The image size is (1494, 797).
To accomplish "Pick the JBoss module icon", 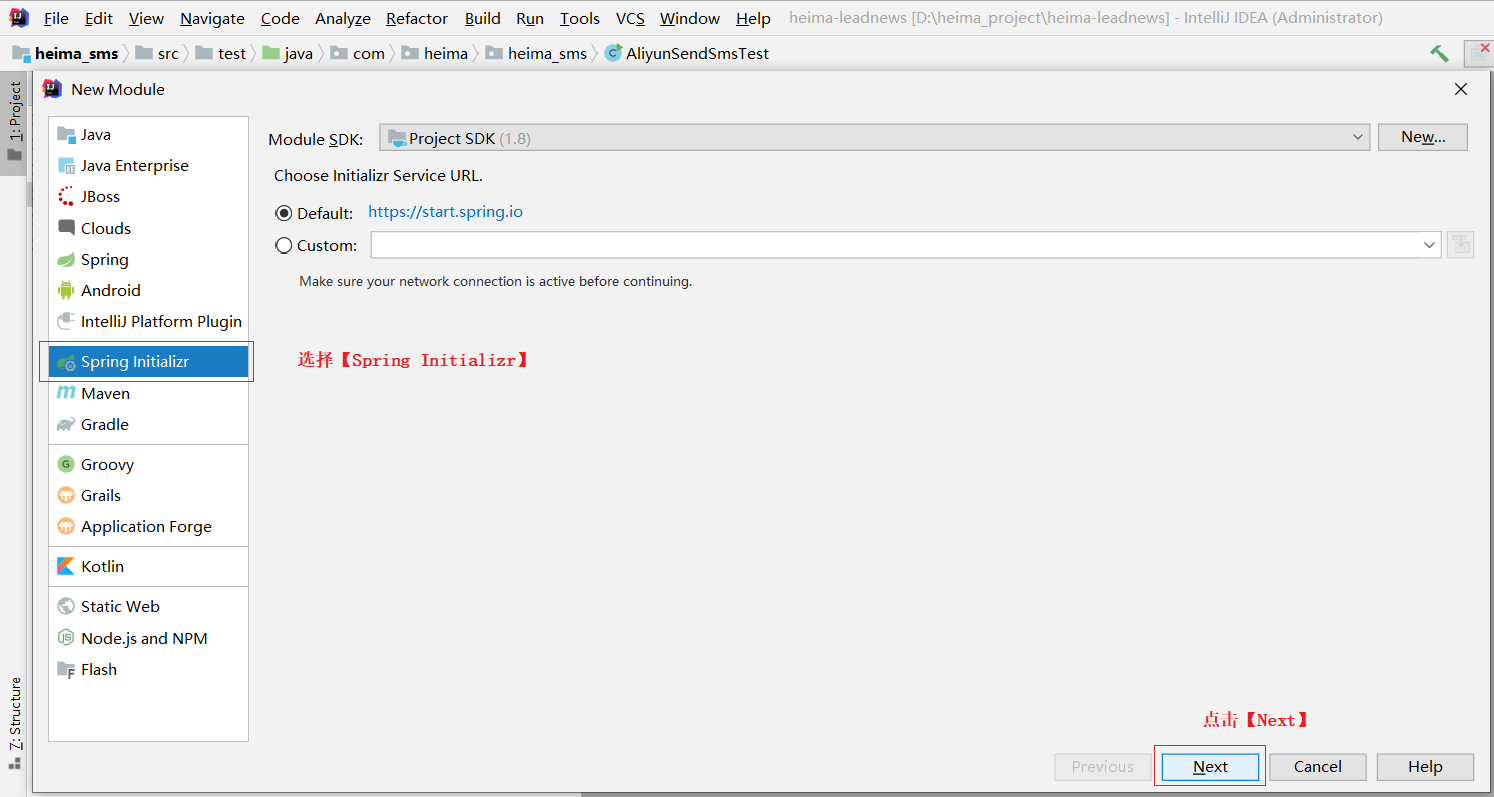I will (x=66, y=197).
